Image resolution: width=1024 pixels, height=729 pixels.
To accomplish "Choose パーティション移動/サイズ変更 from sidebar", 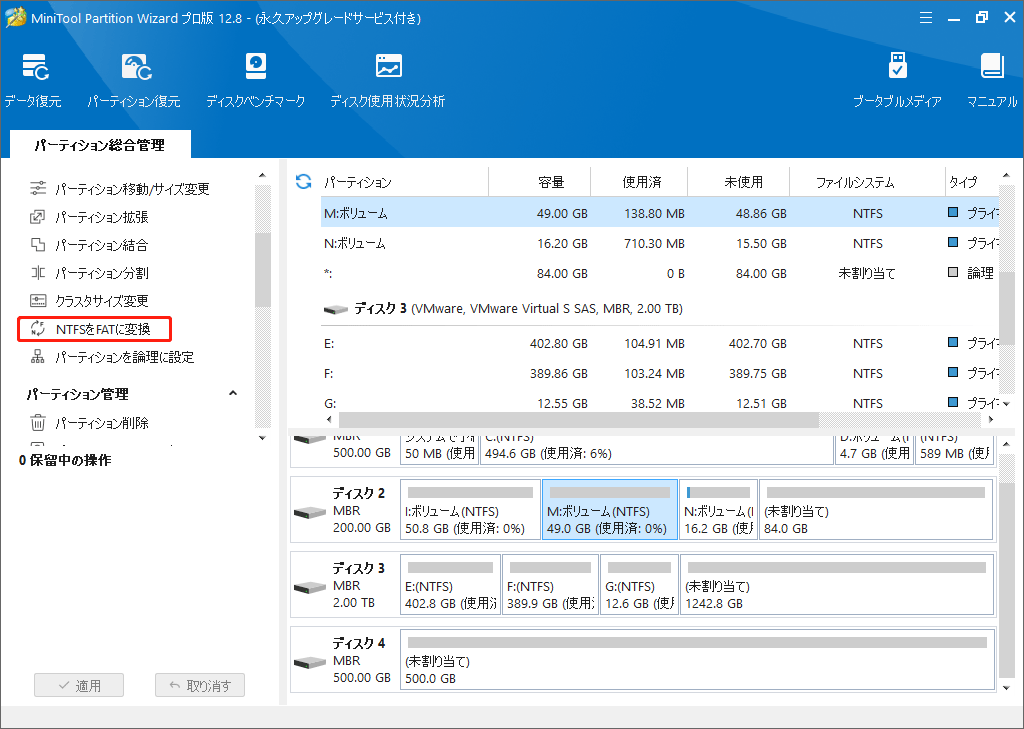I will click(x=132, y=189).
